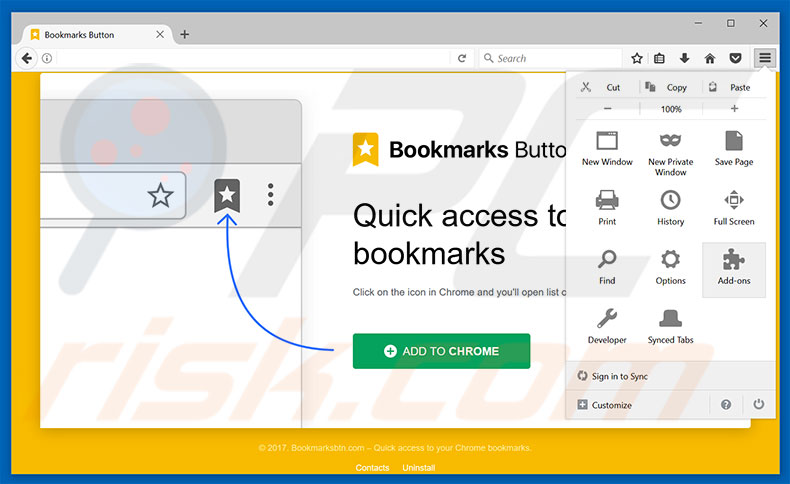Close the Bookmarks Button tab

[160, 34]
